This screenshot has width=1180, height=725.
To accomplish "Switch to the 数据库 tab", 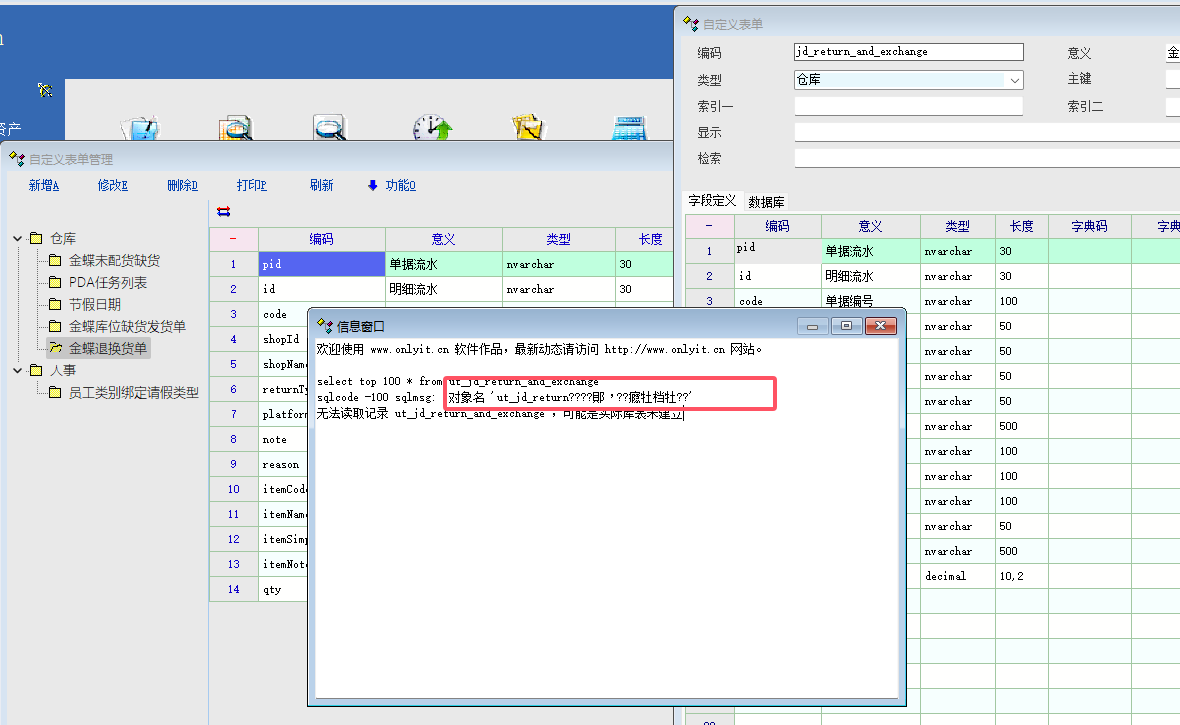I will pyautogui.click(x=766, y=202).
